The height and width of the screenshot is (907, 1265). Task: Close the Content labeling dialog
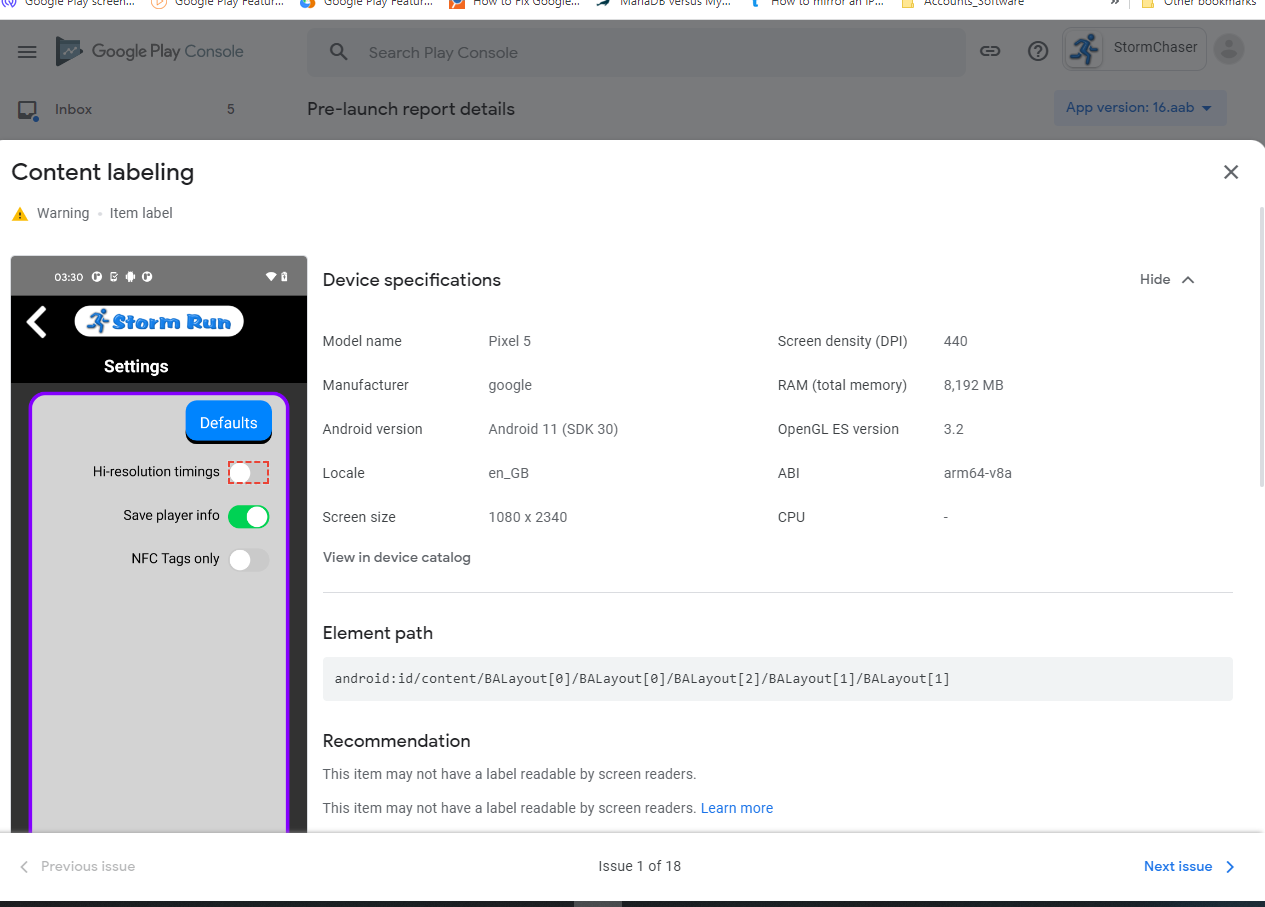click(1231, 172)
